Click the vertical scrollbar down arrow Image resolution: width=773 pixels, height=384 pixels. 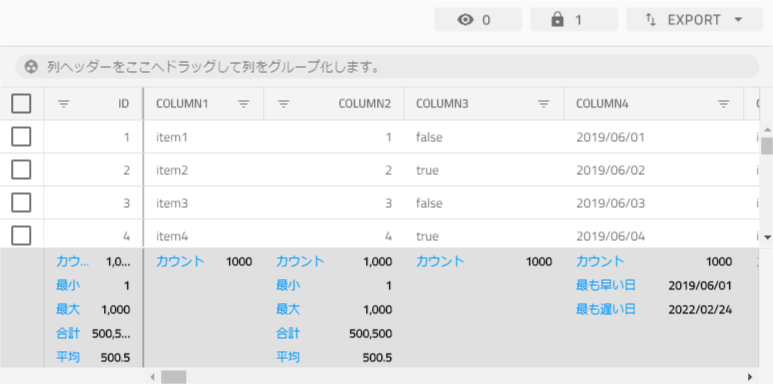click(767, 237)
